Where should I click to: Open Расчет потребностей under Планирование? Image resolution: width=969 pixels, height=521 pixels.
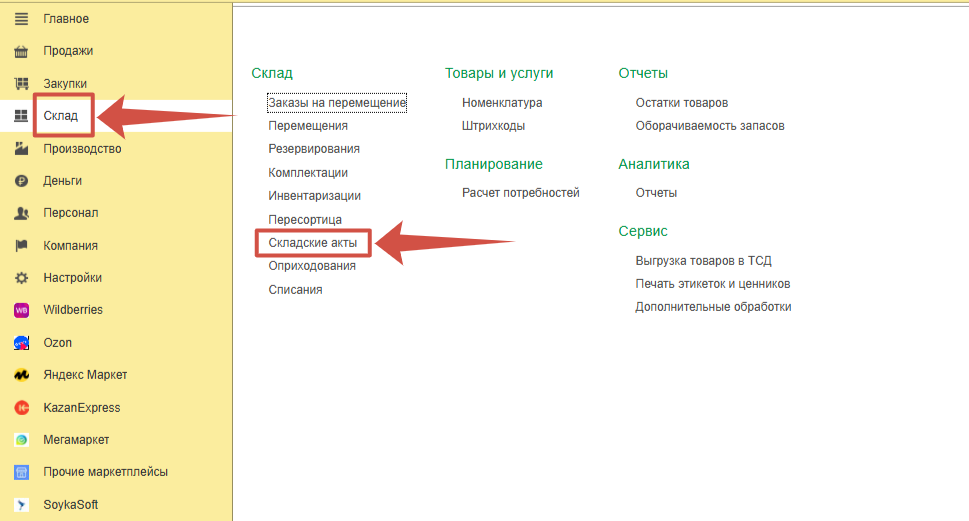pyautogui.click(x=520, y=193)
